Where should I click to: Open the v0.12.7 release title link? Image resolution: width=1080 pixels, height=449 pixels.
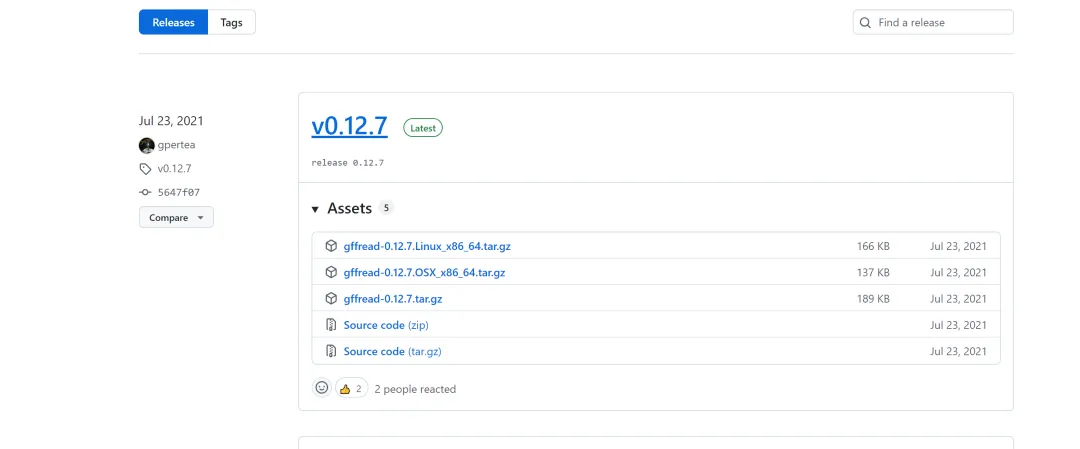[x=349, y=127]
